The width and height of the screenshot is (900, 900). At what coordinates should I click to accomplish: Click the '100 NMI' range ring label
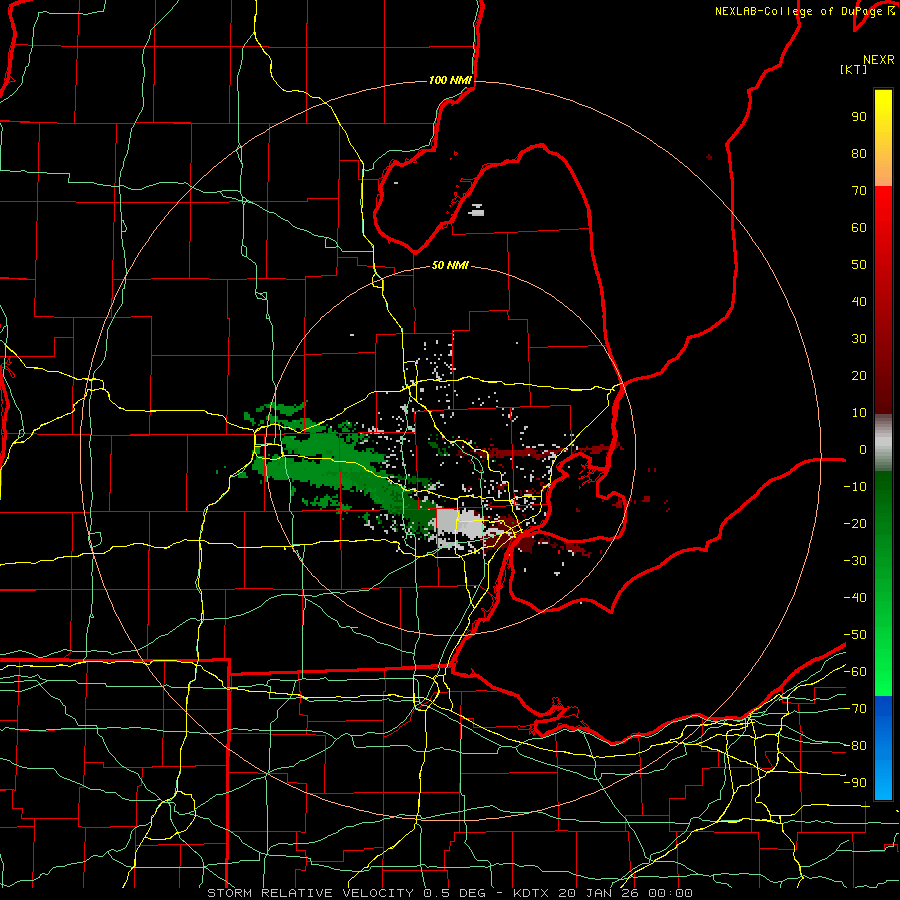pyautogui.click(x=450, y=80)
